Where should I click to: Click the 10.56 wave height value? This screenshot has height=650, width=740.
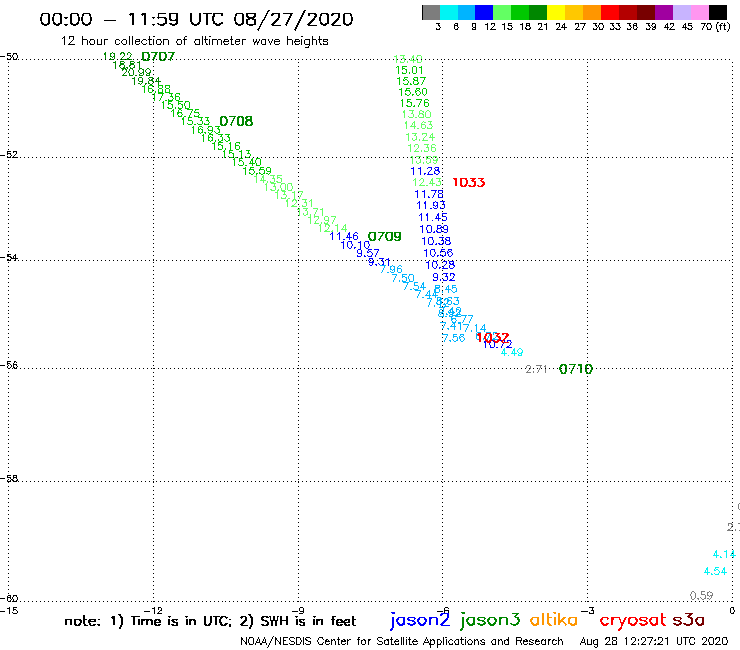(438, 253)
